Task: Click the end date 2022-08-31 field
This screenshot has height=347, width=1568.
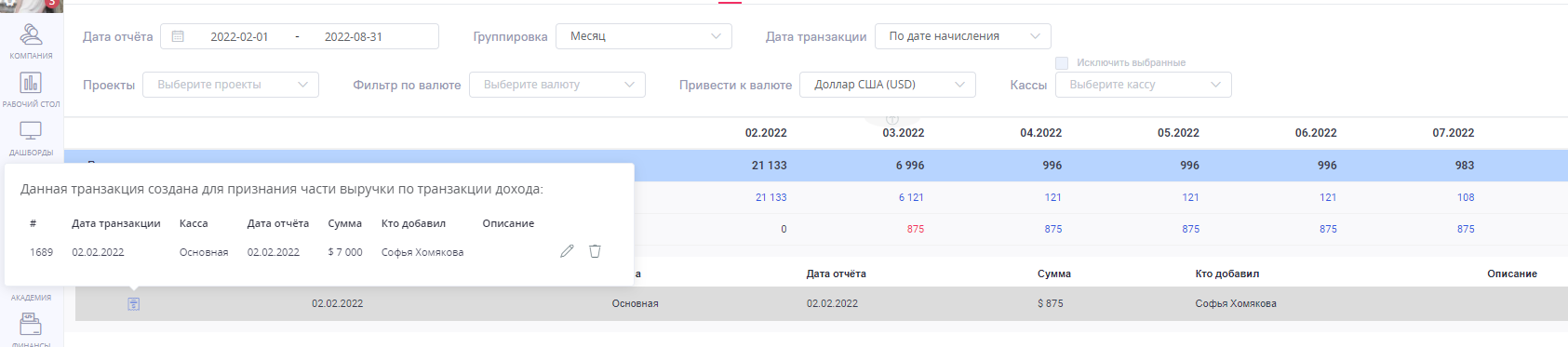Action: (354, 37)
